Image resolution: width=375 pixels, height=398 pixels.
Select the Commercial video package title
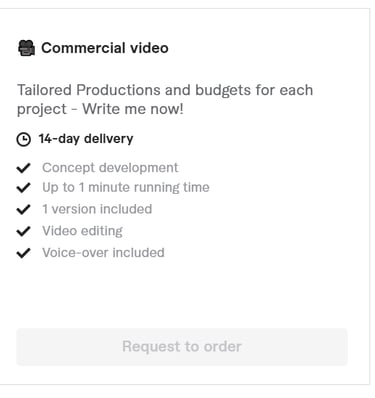pyautogui.click(x=105, y=48)
